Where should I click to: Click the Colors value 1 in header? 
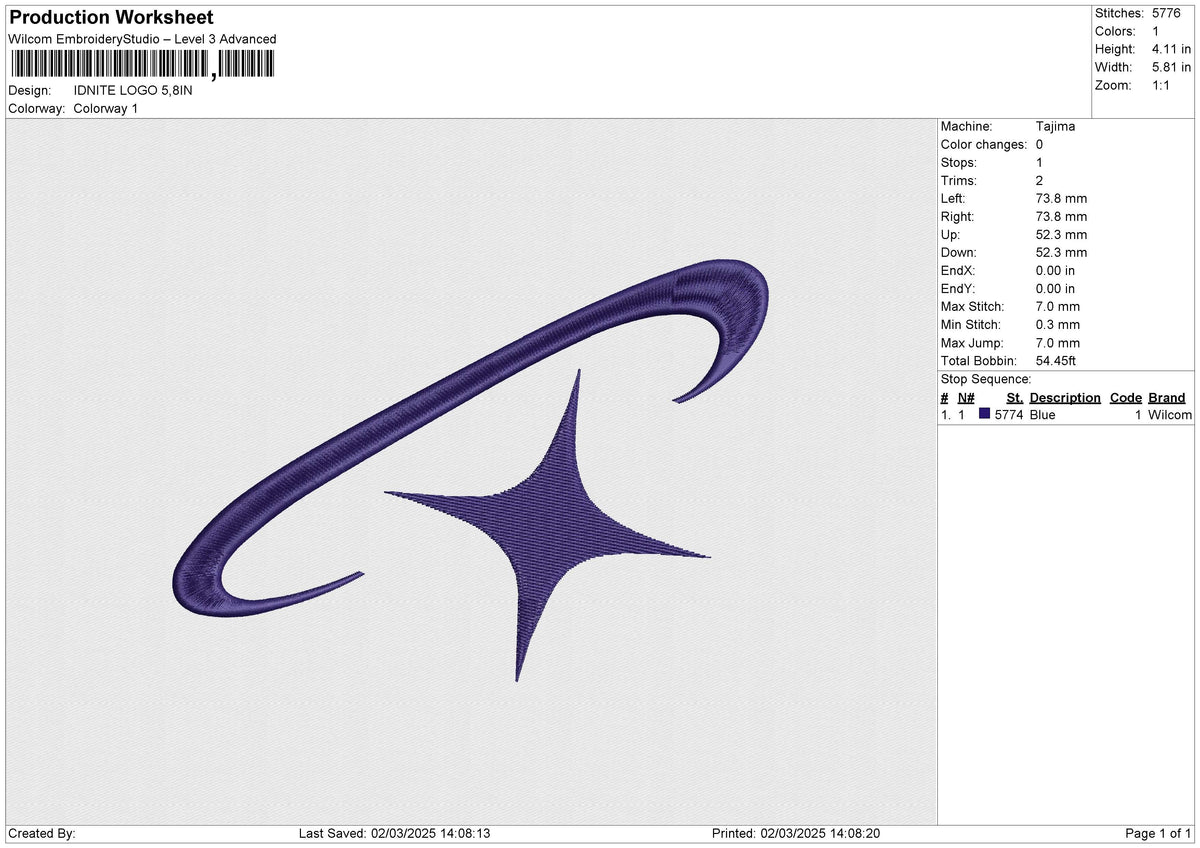pos(1156,31)
